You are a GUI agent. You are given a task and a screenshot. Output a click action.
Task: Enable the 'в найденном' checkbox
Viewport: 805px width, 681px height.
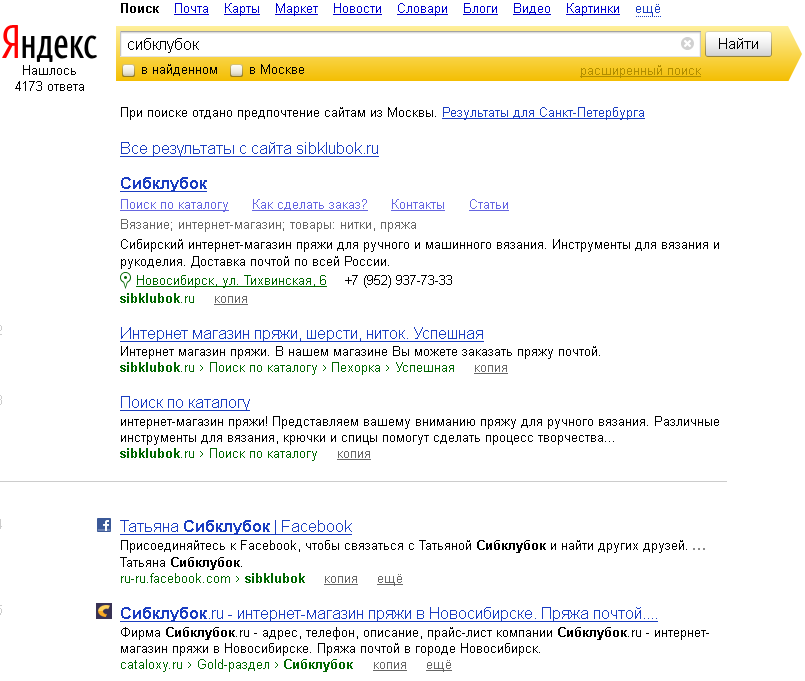[128, 70]
